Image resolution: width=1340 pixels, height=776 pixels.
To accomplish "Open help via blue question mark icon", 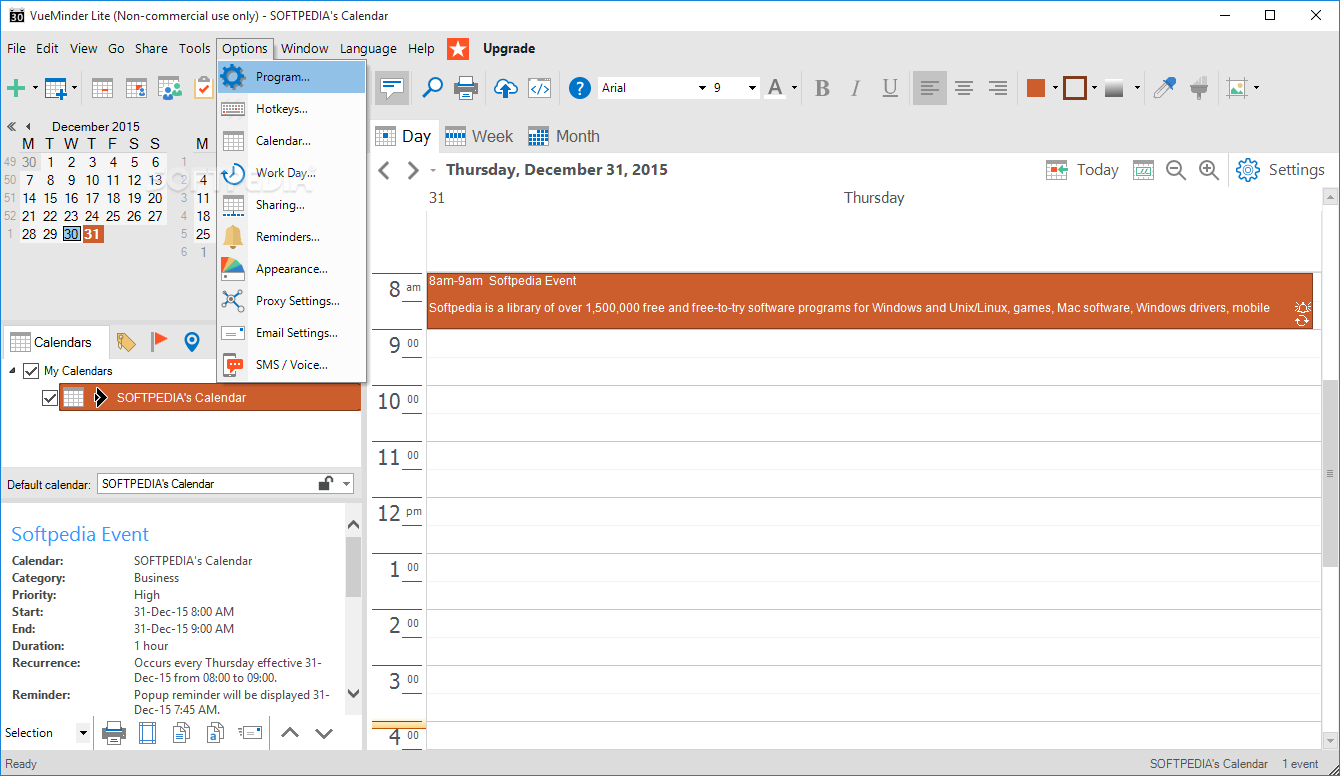I will point(580,88).
